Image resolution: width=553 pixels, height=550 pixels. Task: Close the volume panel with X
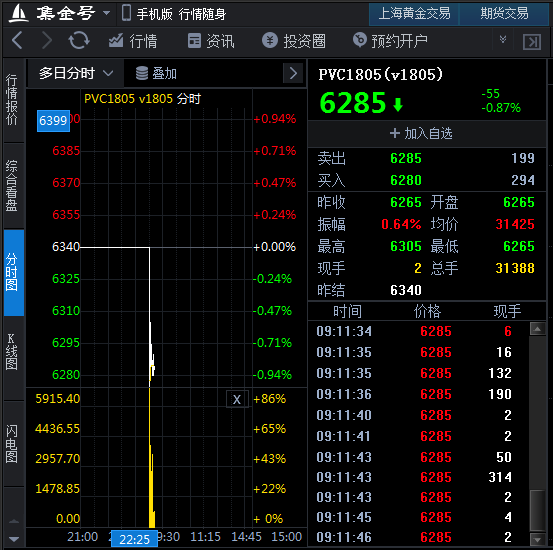click(x=237, y=399)
